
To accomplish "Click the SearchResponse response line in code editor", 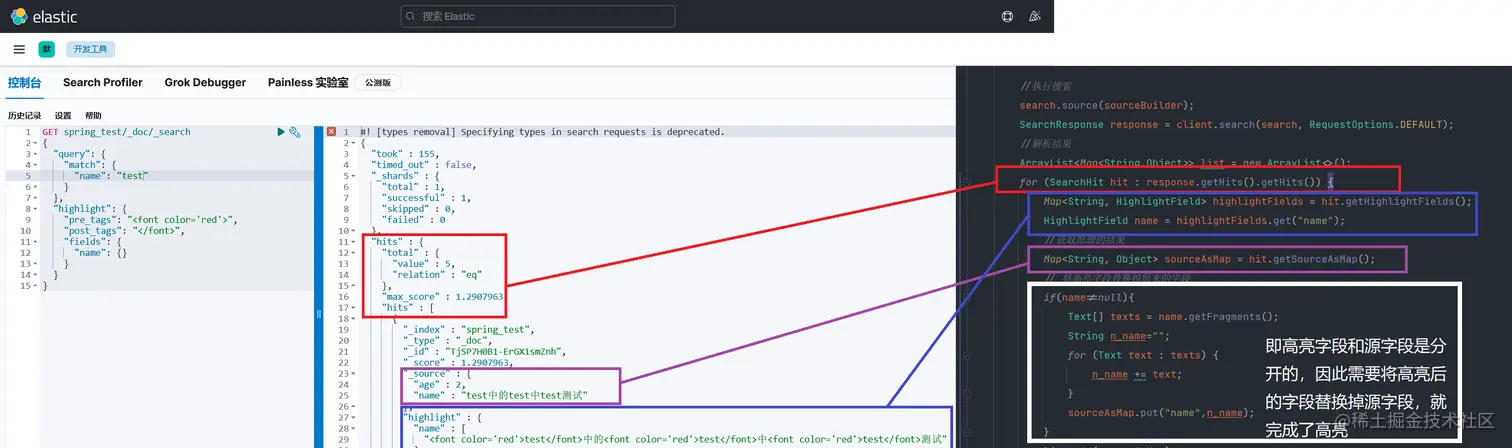I will 1236,124.
